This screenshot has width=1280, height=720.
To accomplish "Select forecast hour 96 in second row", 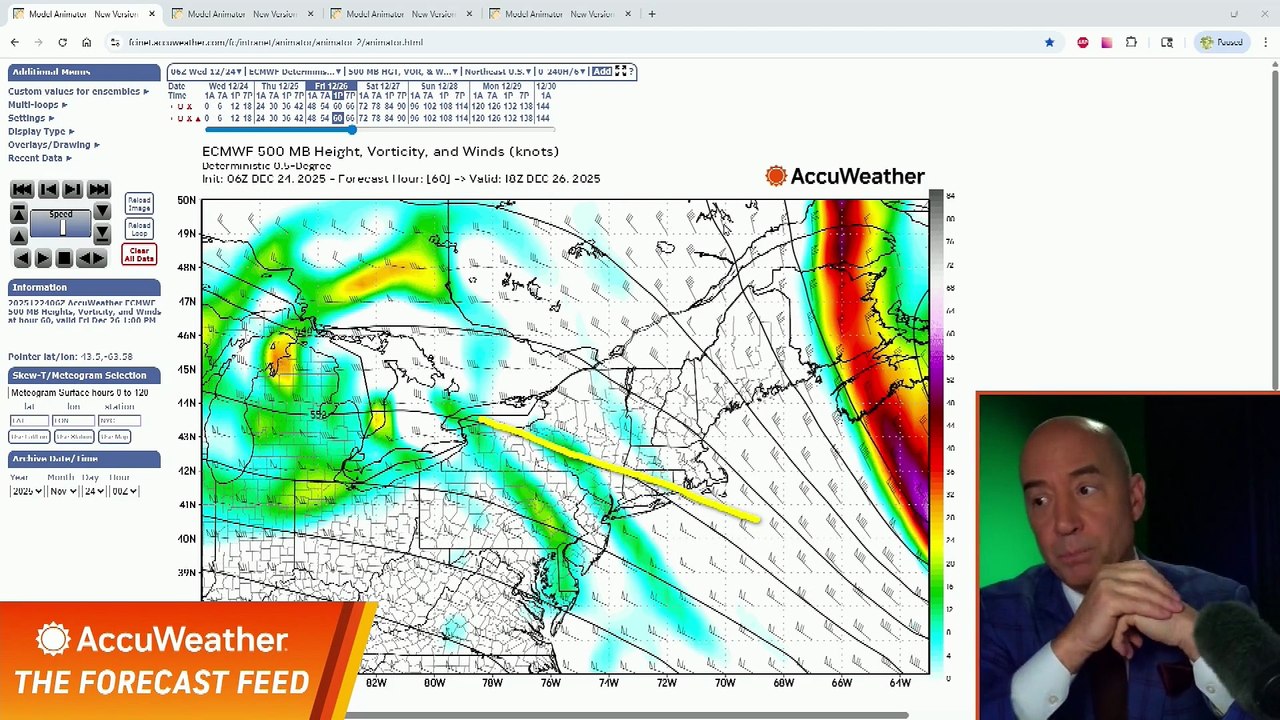I will [414, 118].
